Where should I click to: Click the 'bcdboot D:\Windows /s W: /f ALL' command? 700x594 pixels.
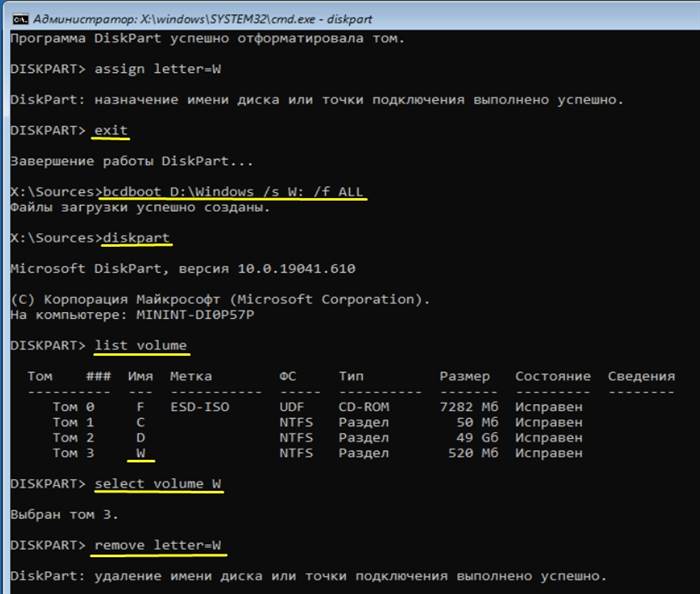[233, 191]
